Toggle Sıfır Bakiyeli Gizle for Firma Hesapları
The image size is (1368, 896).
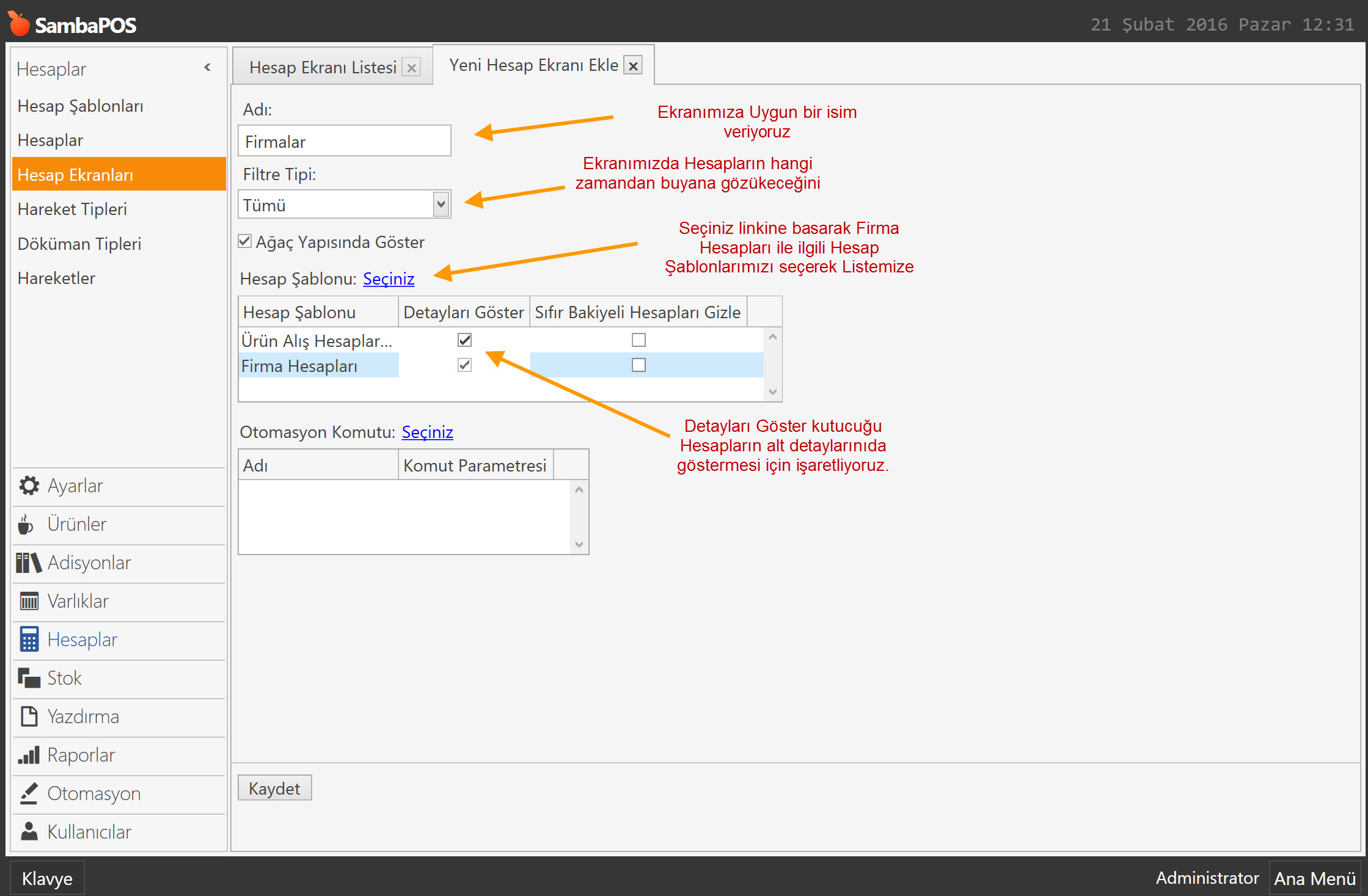pos(638,365)
